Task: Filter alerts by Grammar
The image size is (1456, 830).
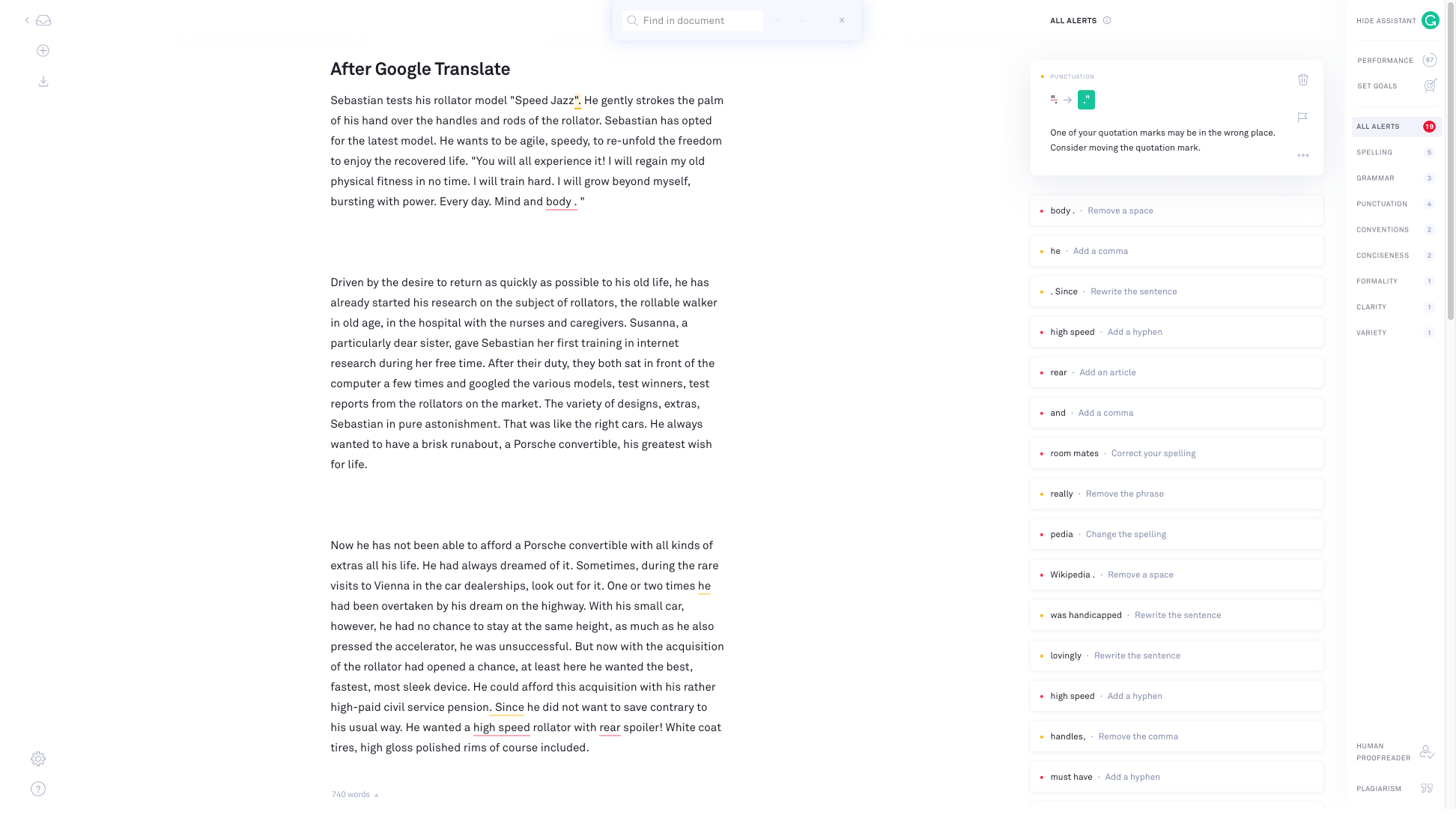Action: [x=1396, y=178]
